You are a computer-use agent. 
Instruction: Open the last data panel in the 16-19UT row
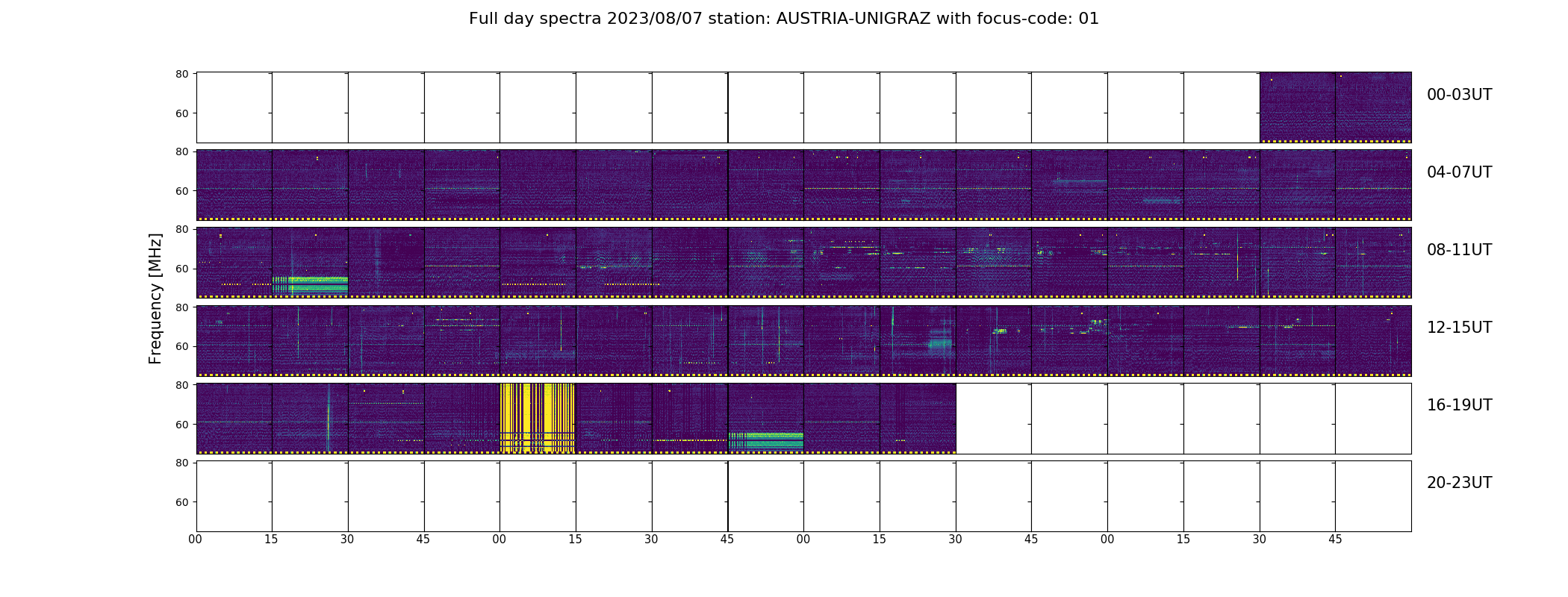click(x=918, y=419)
